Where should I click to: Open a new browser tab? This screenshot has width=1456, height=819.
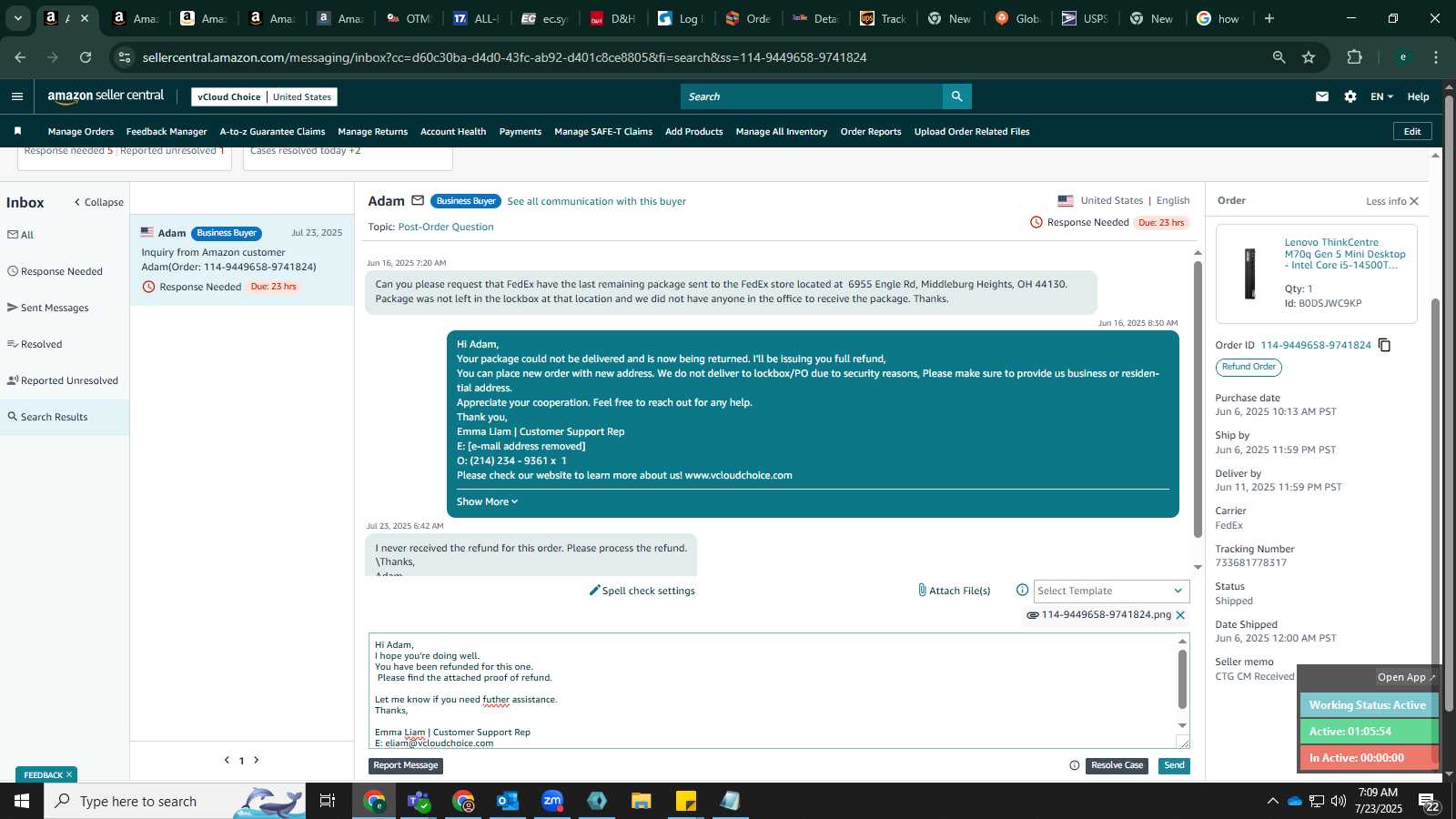click(1269, 18)
